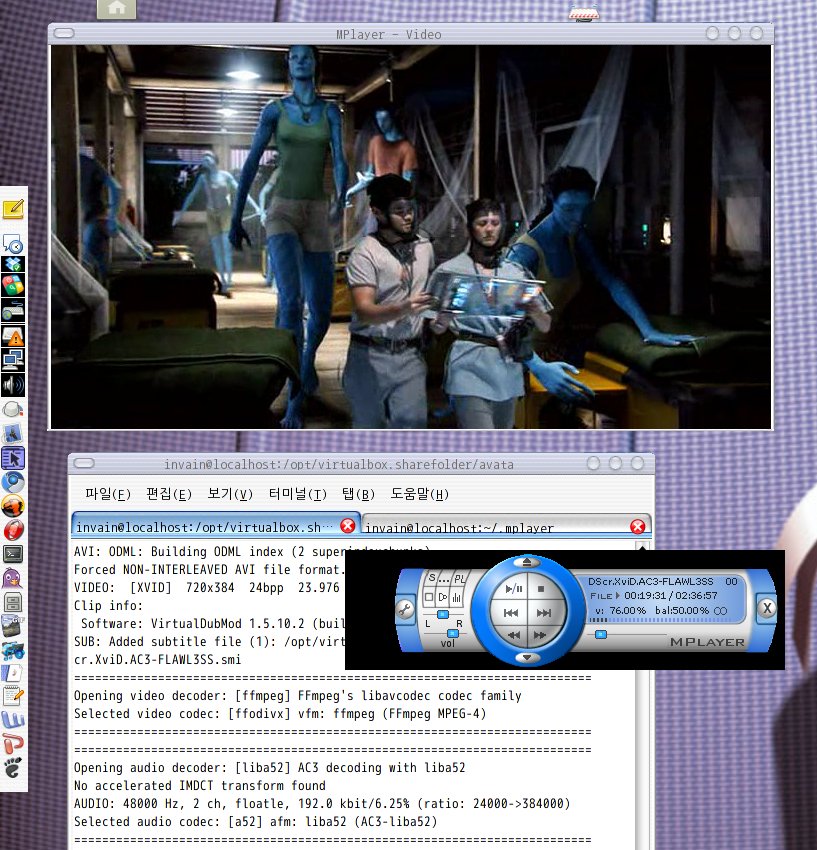Click the MPlayer Video window menu pill button
Viewport: 817px width, 850px height.
click(x=64, y=34)
